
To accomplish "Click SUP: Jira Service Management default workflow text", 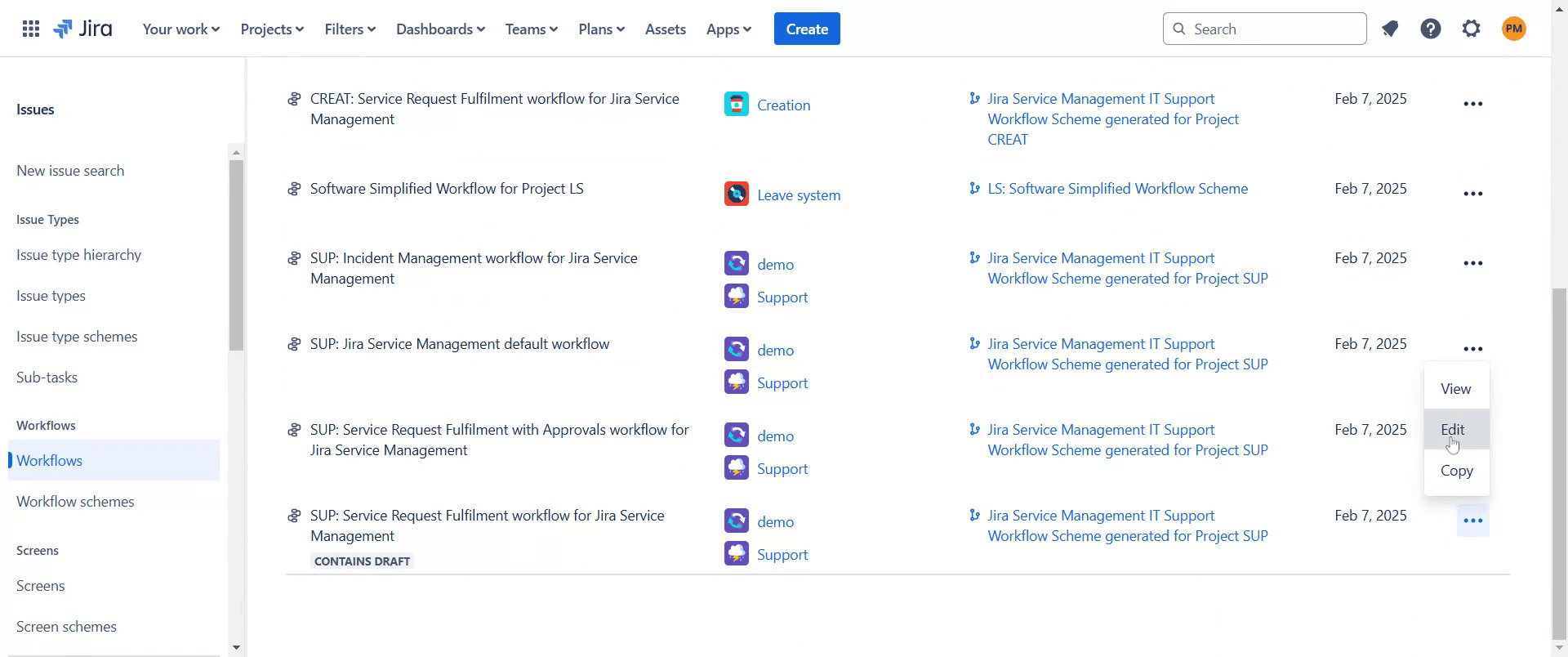I will point(460,344).
